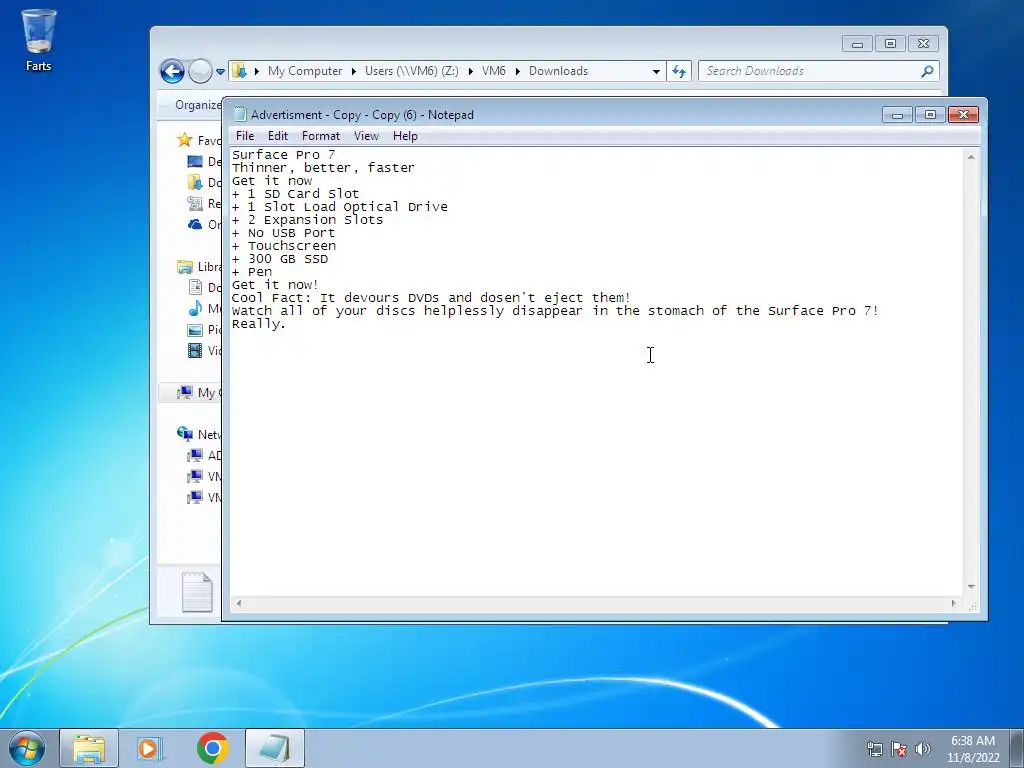Image resolution: width=1024 pixels, height=768 pixels.
Task: Expand the recent pages dropdown arrow
Action: pyautogui.click(x=220, y=71)
